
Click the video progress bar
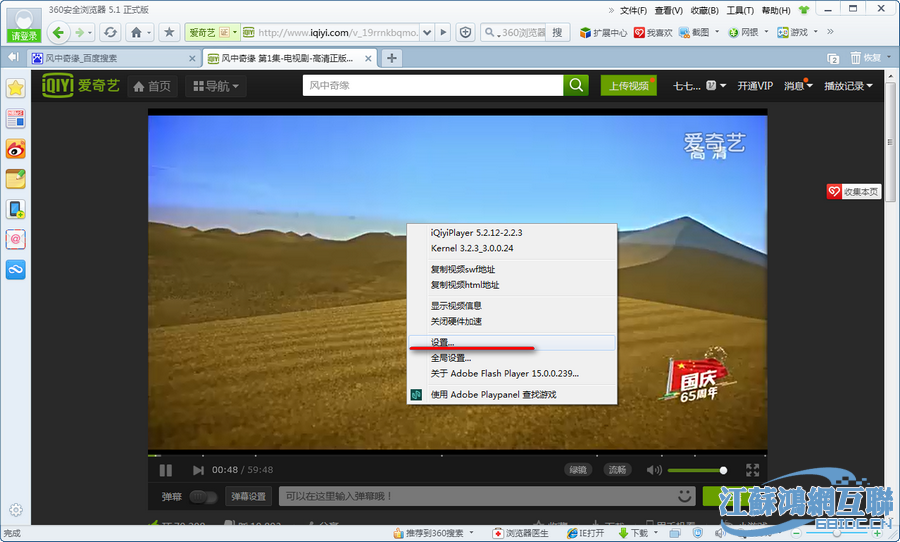pos(457,455)
